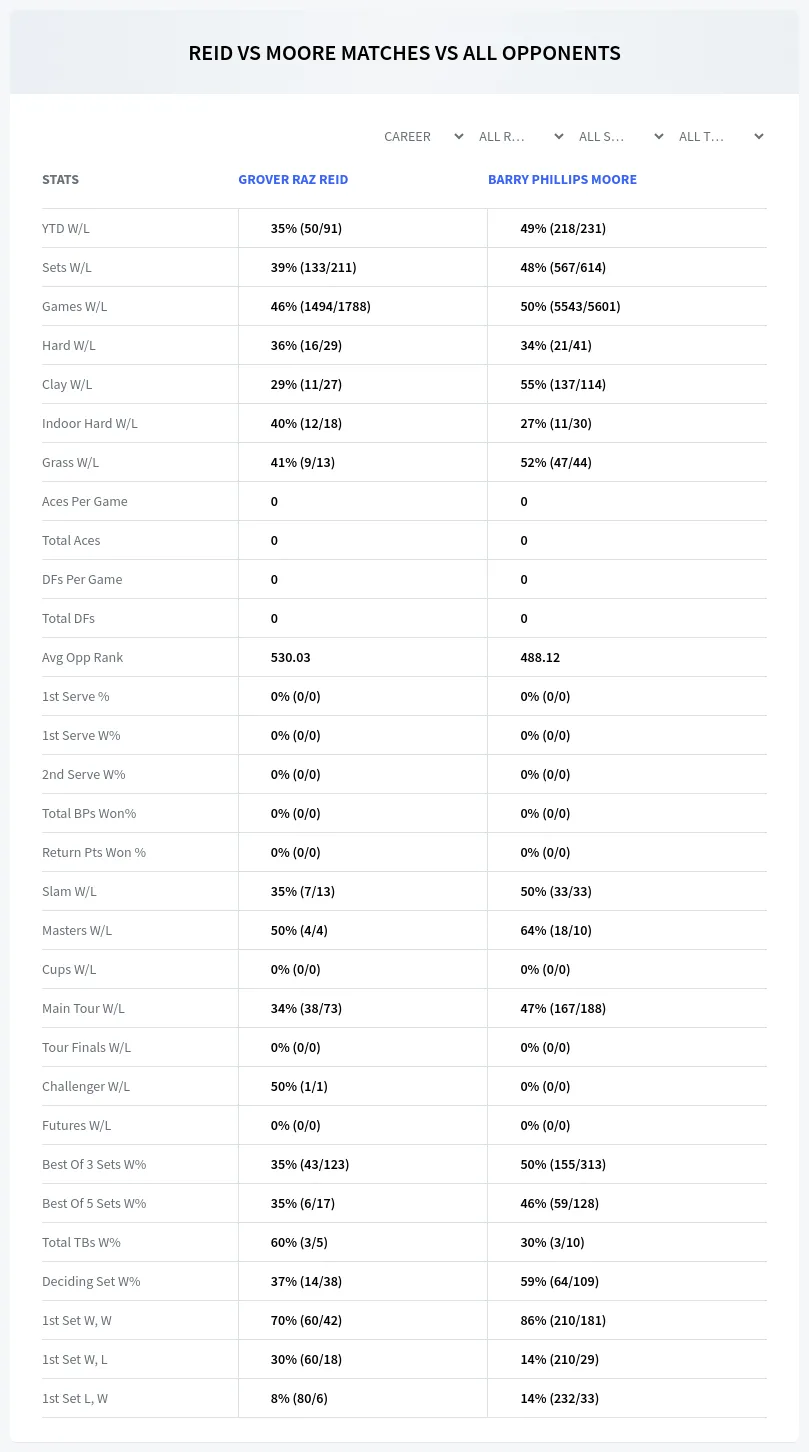Click the YTD W/L row label
This screenshot has width=809, height=1452.
(x=66, y=228)
